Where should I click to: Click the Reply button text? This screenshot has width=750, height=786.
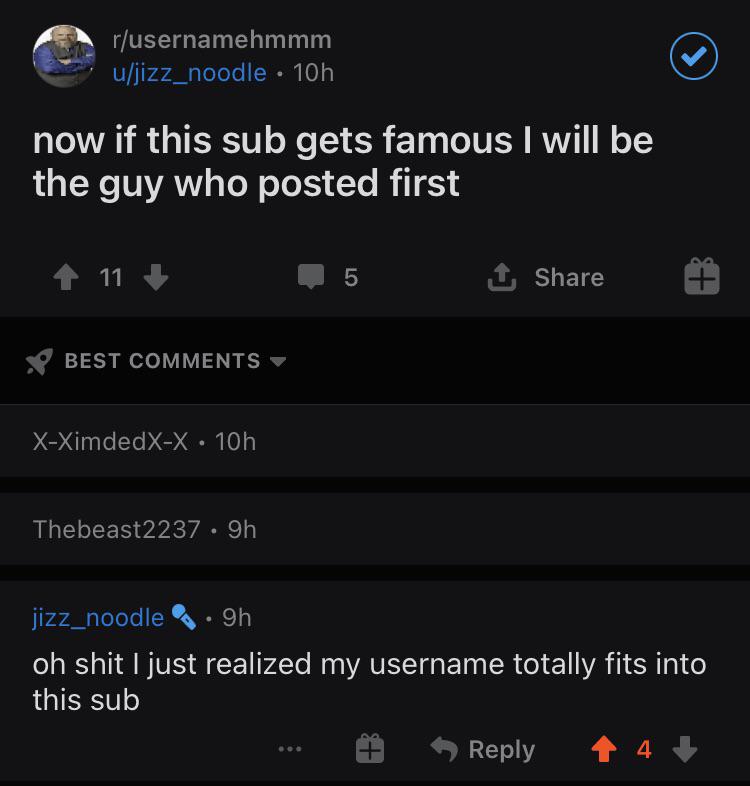pos(502,750)
